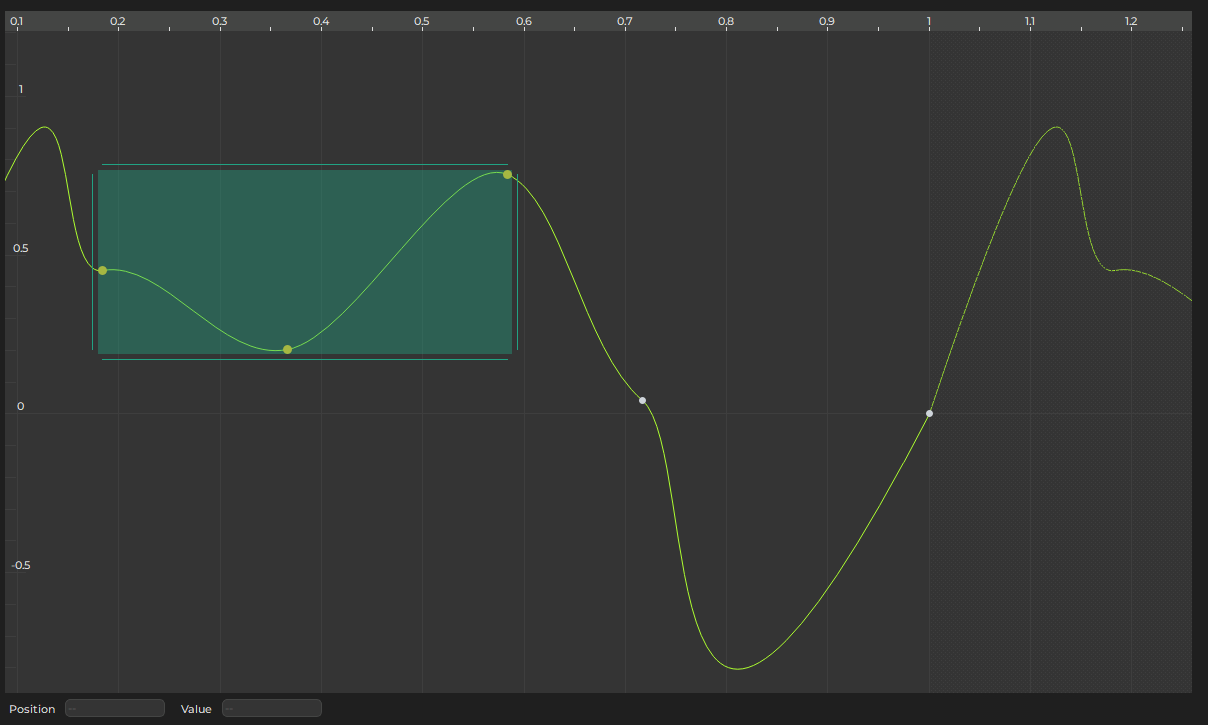Screen dimensions: 1208x725
Task: Select the yellow control point near position 0.18
Action: tap(102, 270)
